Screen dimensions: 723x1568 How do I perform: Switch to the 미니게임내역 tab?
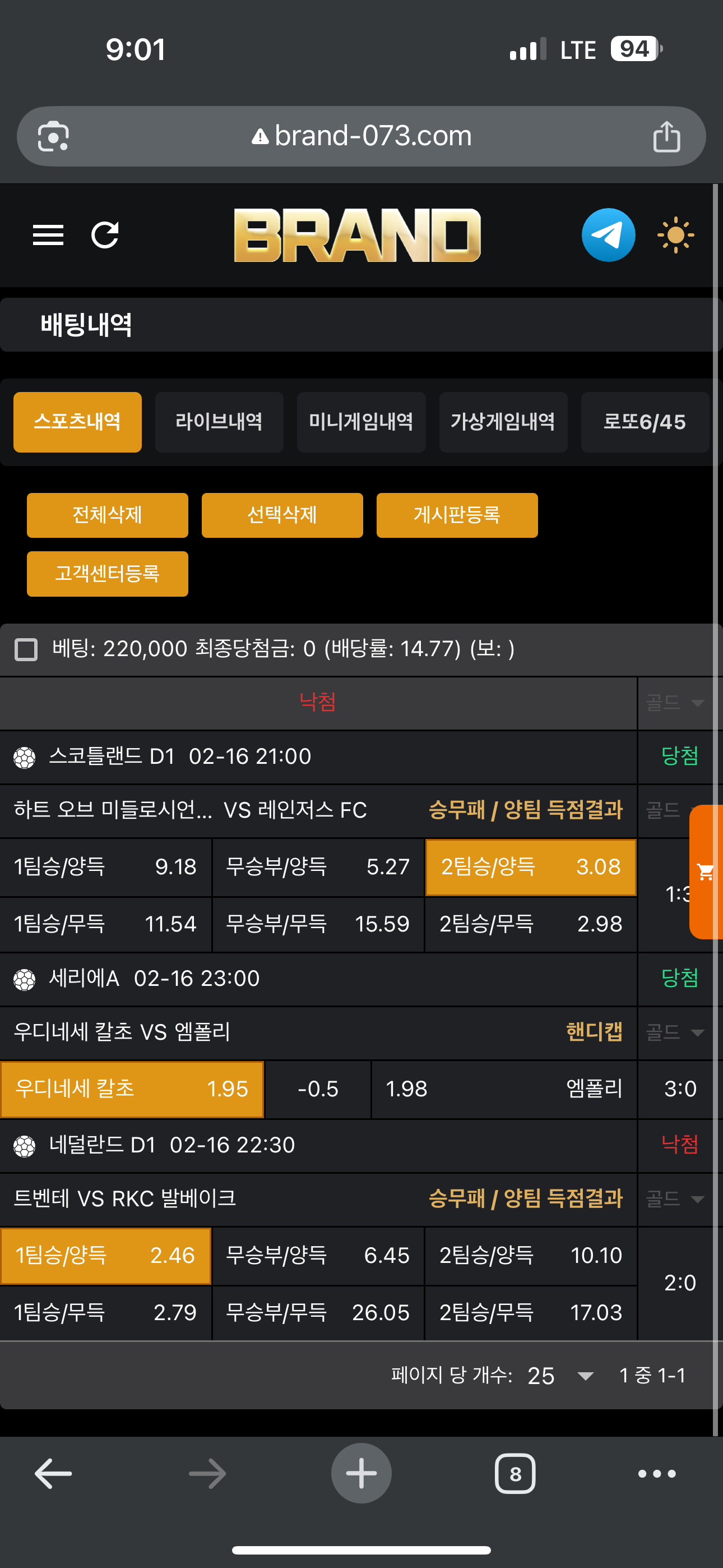point(361,422)
